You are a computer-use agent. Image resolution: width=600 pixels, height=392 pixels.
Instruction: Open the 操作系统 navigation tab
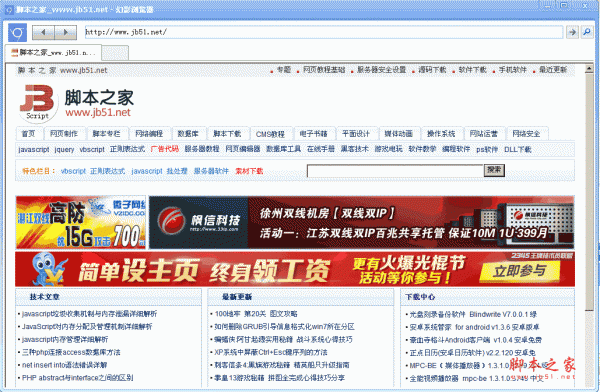[441, 134]
